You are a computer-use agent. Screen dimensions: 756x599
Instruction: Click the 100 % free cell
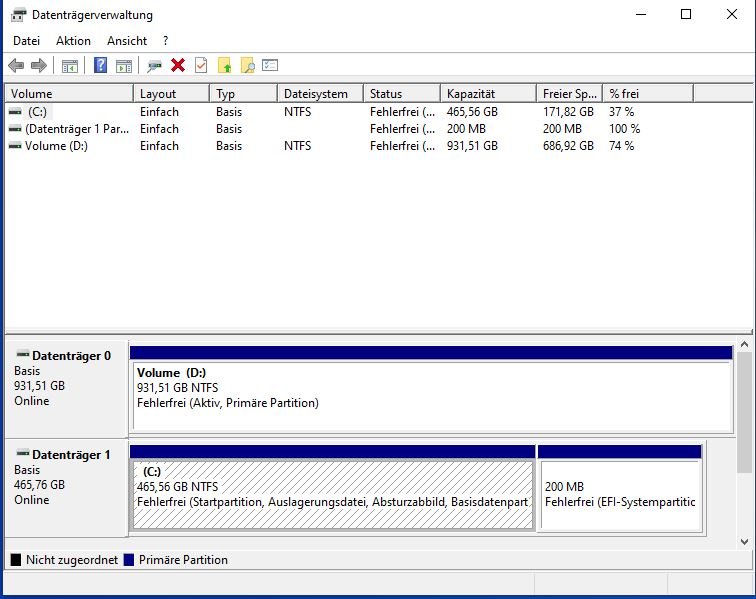pyautogui.click(x=624, y=129)
